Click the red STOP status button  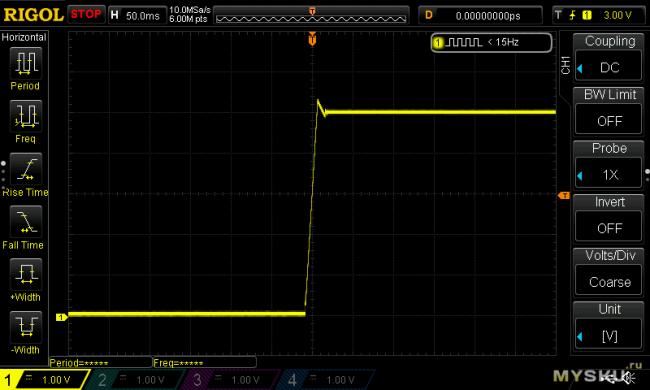point(86,15)
